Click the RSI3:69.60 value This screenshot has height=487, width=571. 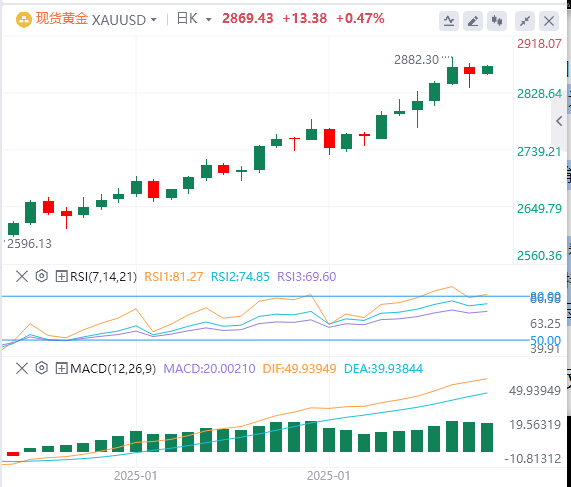click(307, 277)
